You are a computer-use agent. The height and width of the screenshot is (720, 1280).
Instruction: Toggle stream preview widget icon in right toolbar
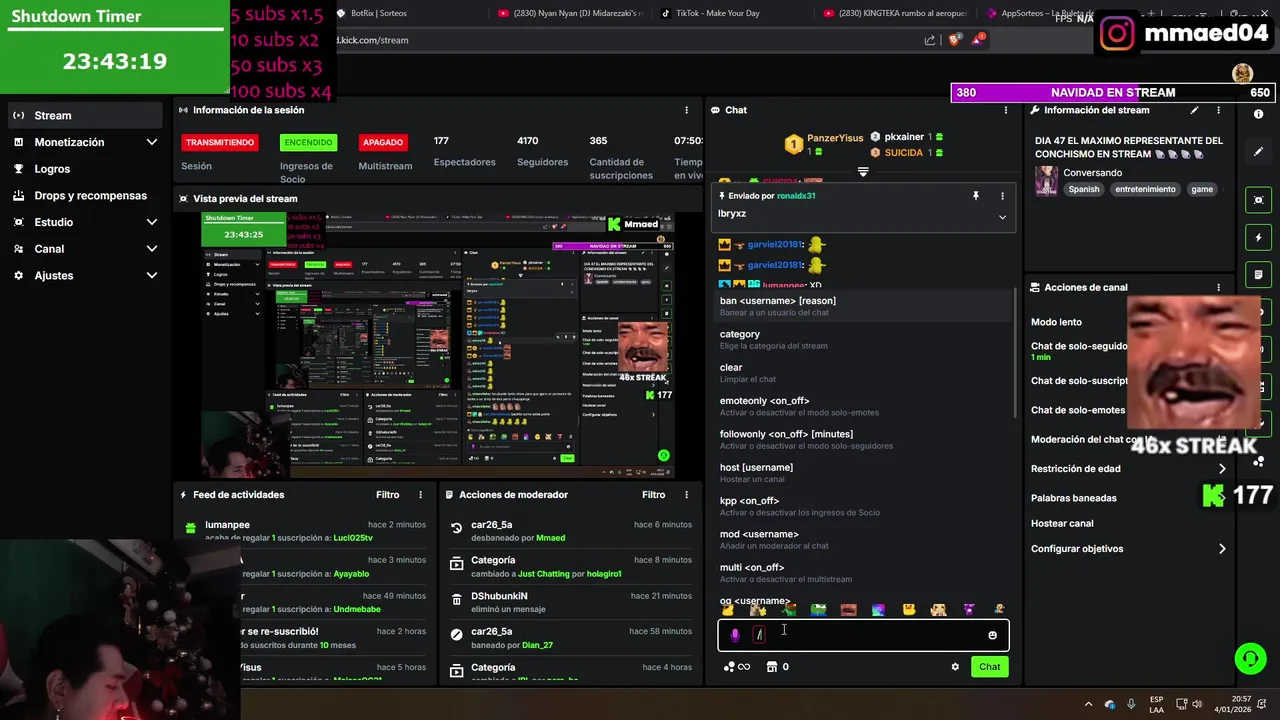[x=1259, y=200]
